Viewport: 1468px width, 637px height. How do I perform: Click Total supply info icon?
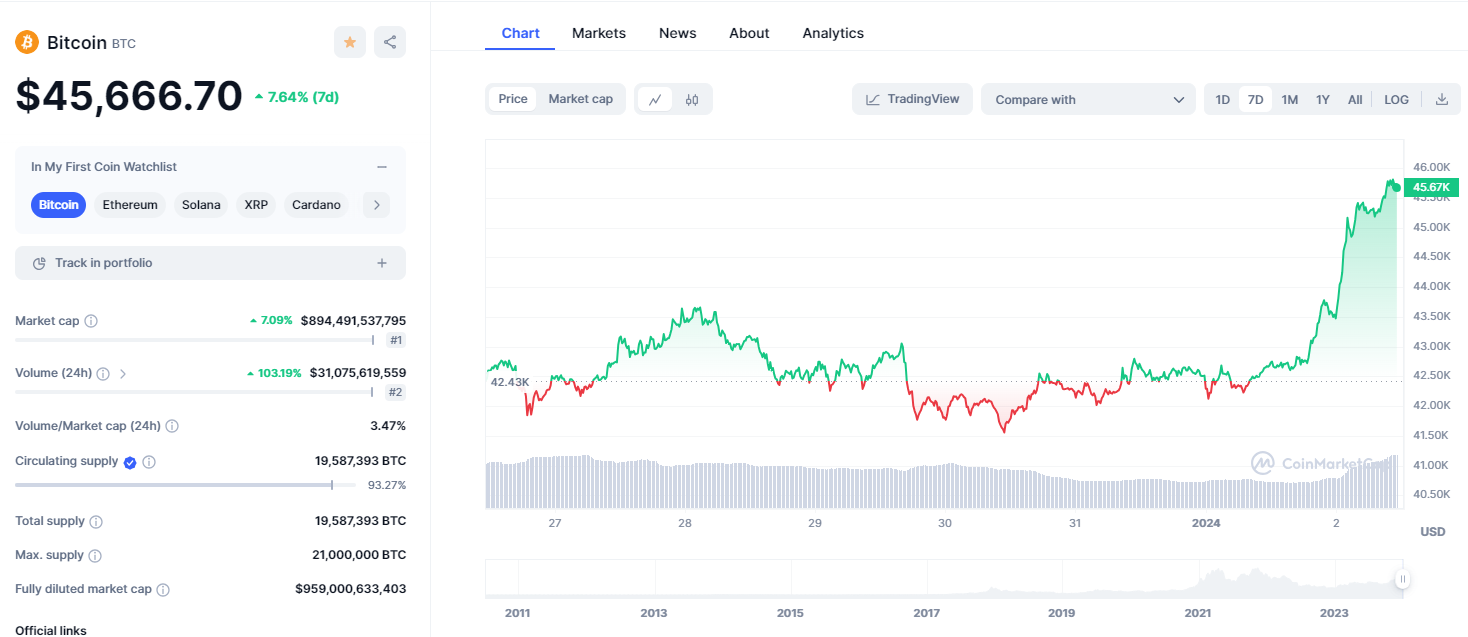96,522
